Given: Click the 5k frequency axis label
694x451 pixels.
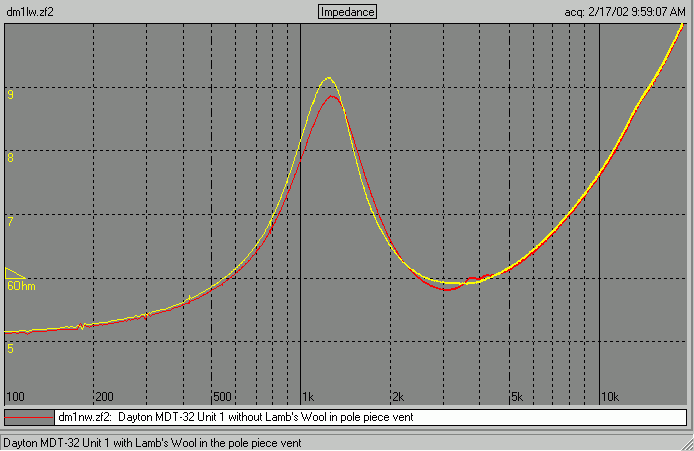Looking at the screenshot, I should [517, 397].
